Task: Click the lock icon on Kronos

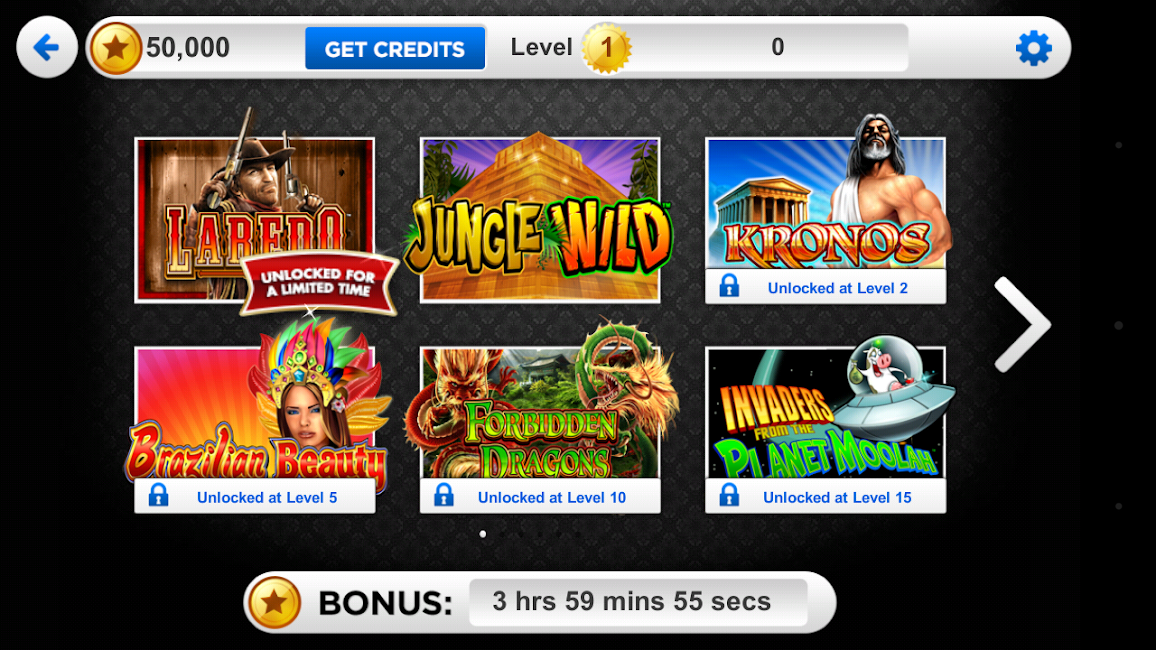Action: [729, 286]
